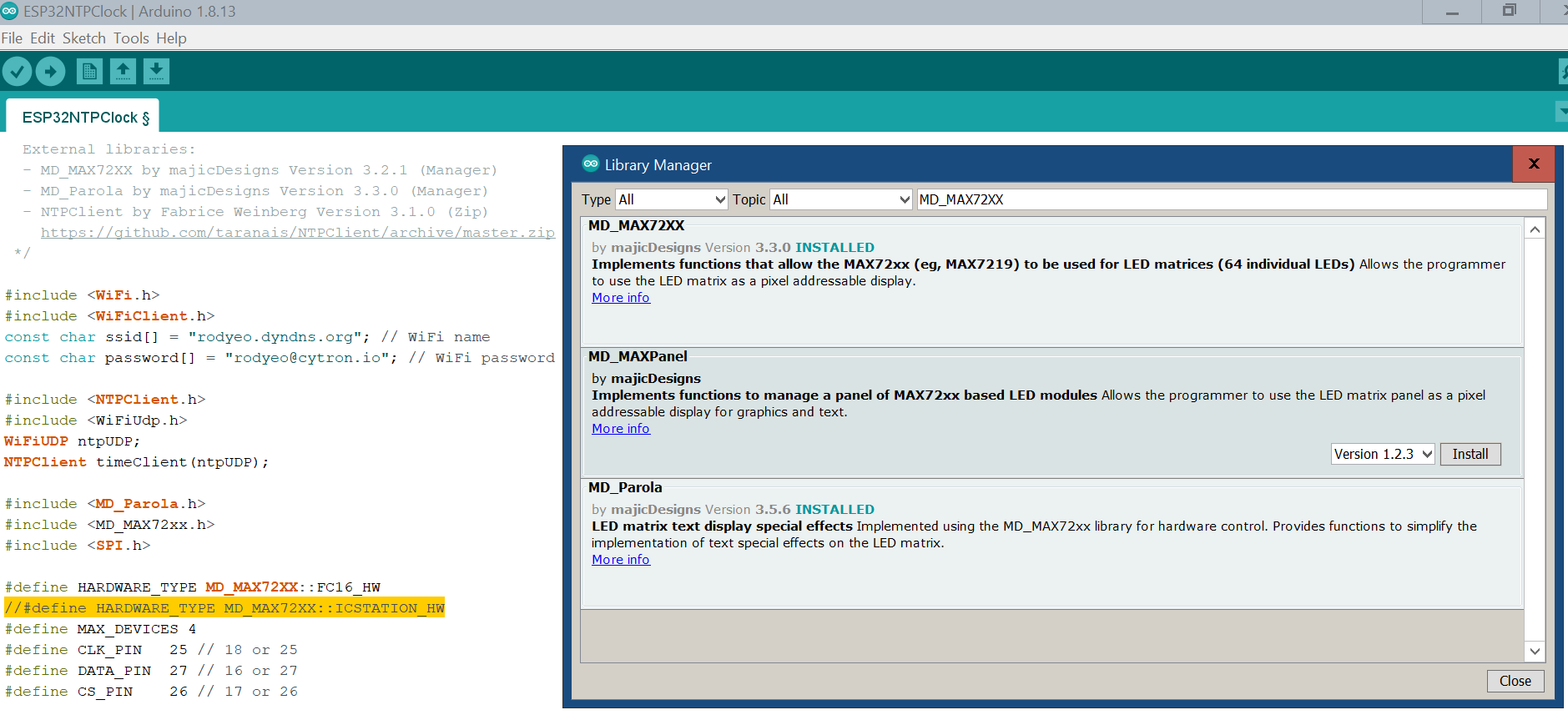Click the 'const char ssid[]' line
Viewport: 1568px width, 715px height.
[x=247, y=337]
